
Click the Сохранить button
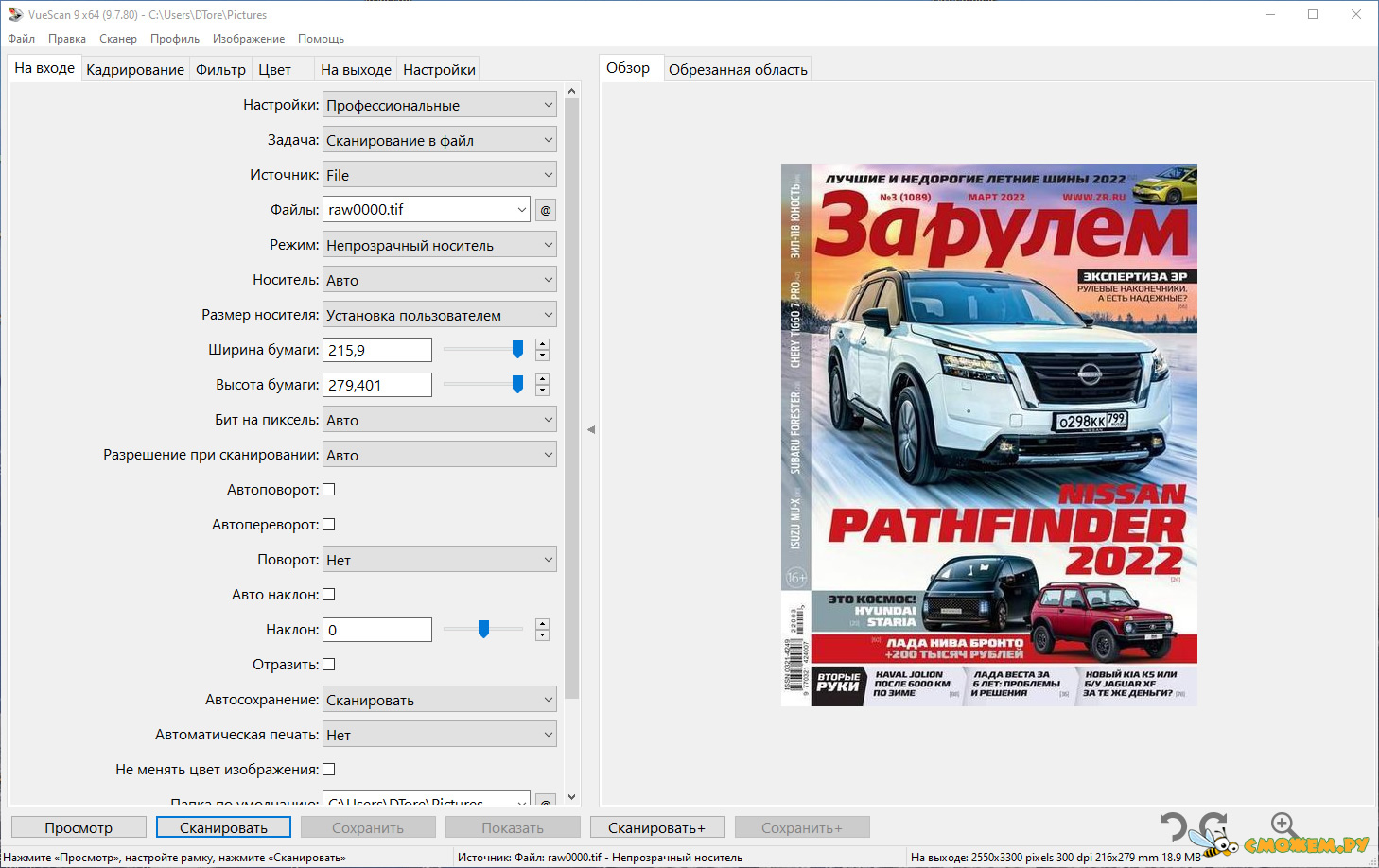(x=368, y=827)
